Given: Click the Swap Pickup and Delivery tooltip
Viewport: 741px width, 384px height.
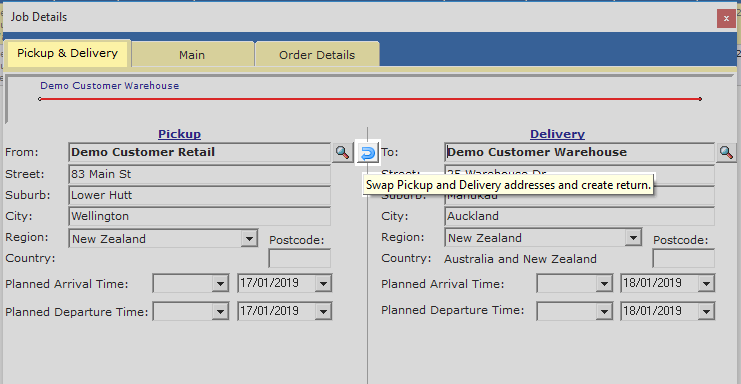Looking at the screenshot, I should pyautogui.click(x=508, y=185).
